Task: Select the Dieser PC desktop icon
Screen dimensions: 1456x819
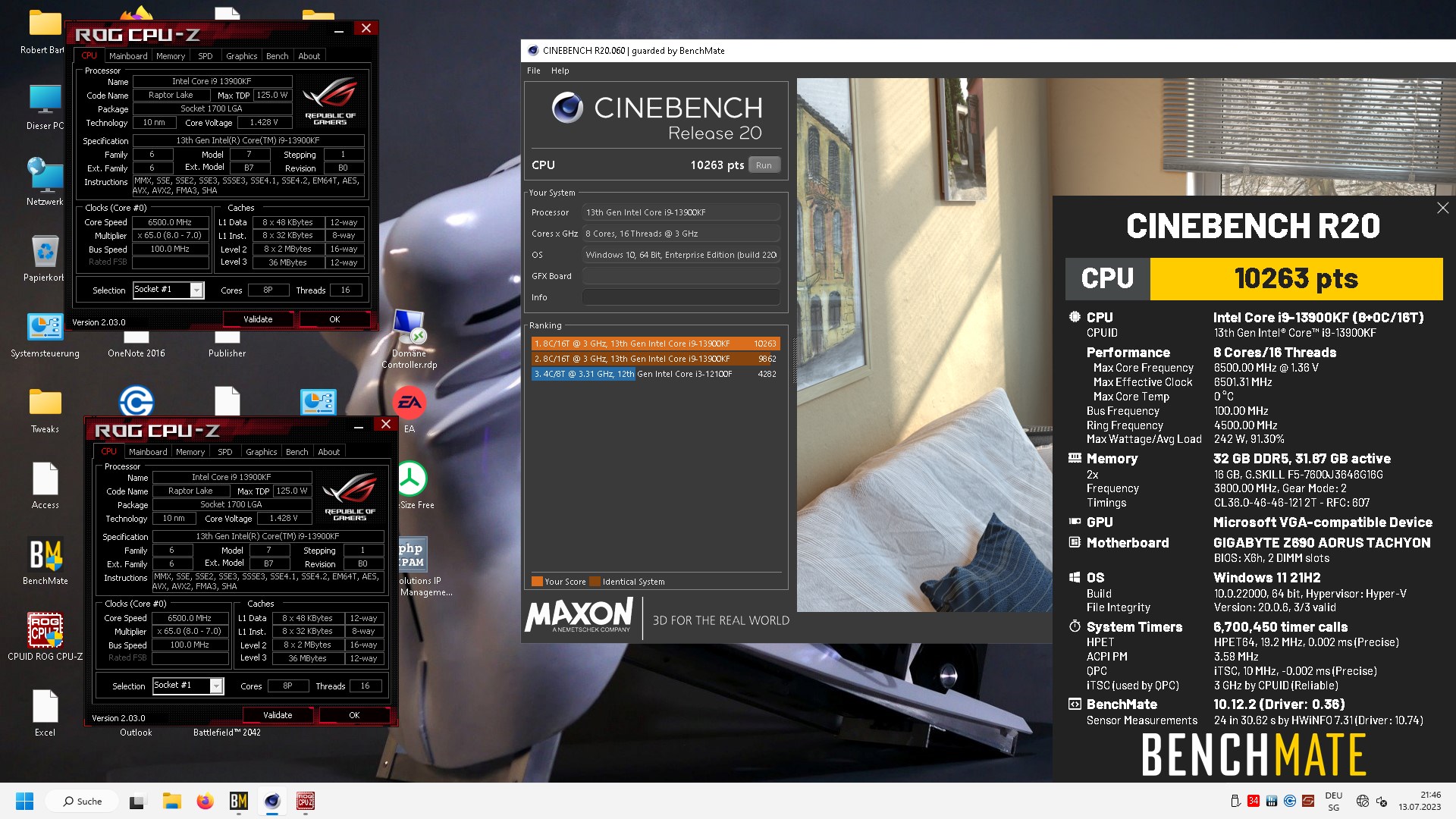Action: click(x=45, y=106)
